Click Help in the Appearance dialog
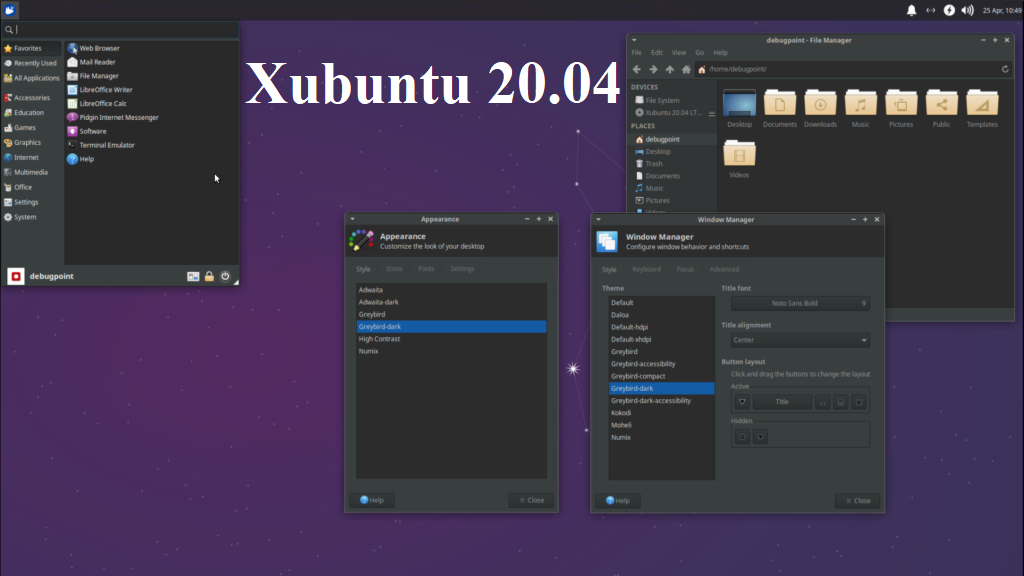Screen dimensions: 1024x576 (x=372, y=500)
